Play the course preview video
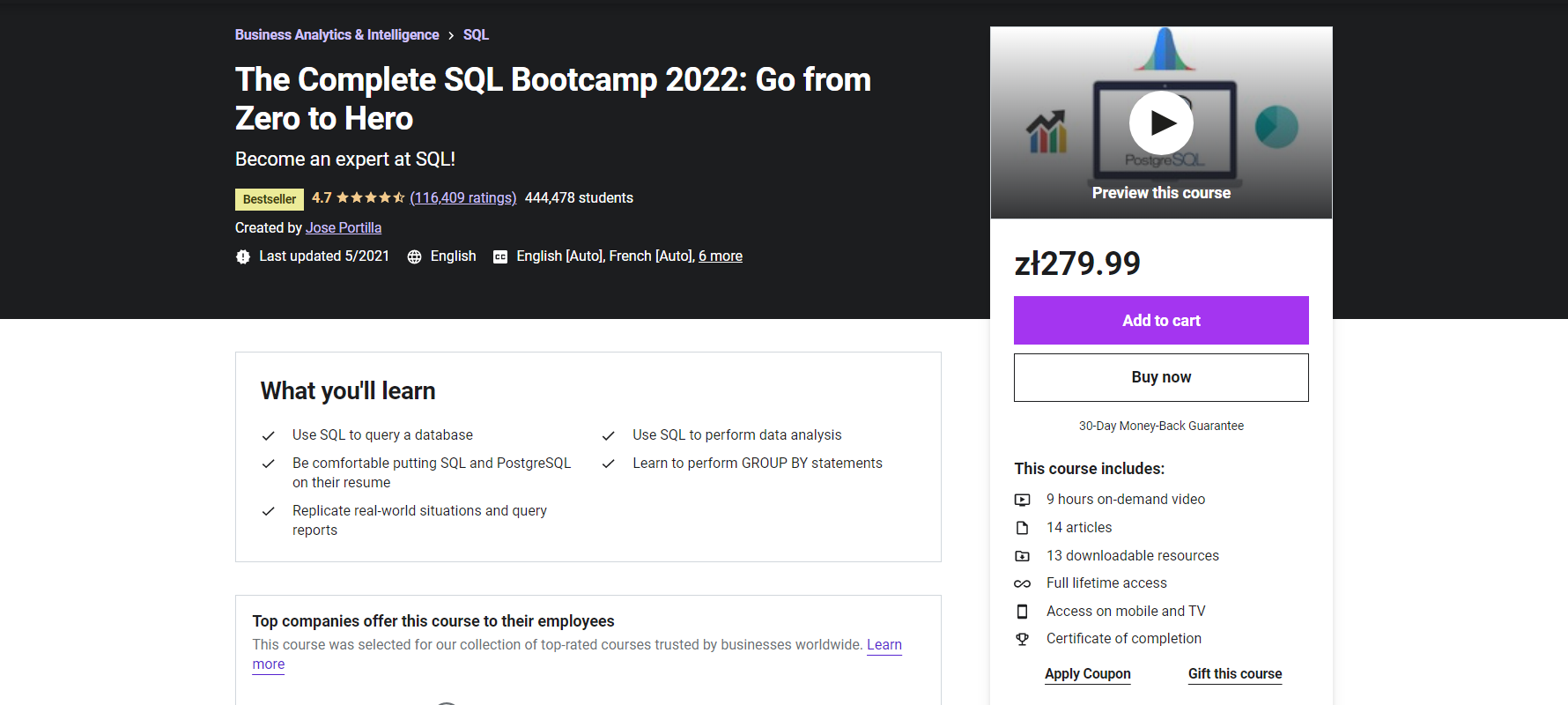Viewport: 1568px width, 705px height. pyautogui.click(x=1161, y=122)
